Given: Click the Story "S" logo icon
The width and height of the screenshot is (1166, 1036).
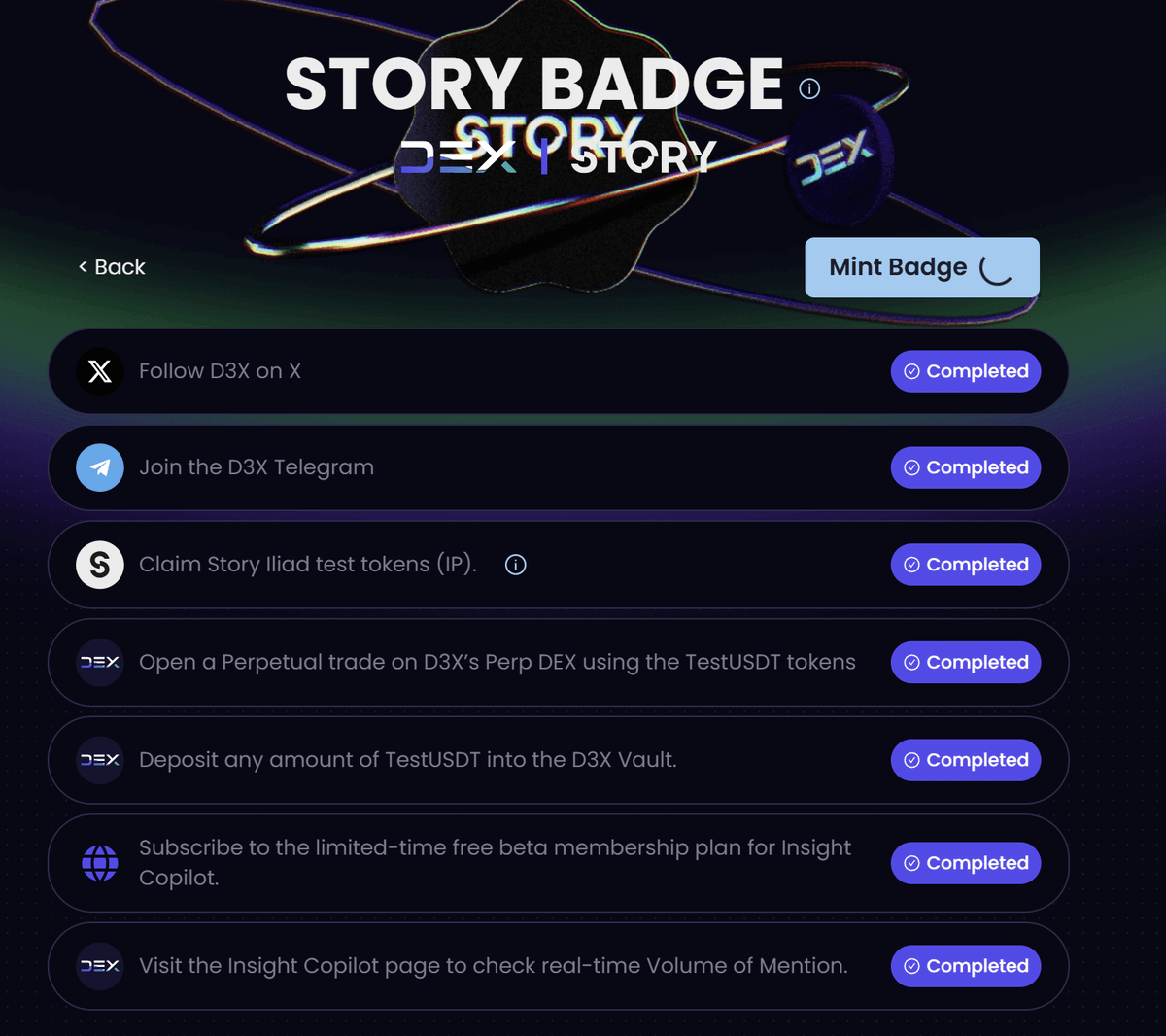Looking at the screenshot, I should click(x=100, y=565).
